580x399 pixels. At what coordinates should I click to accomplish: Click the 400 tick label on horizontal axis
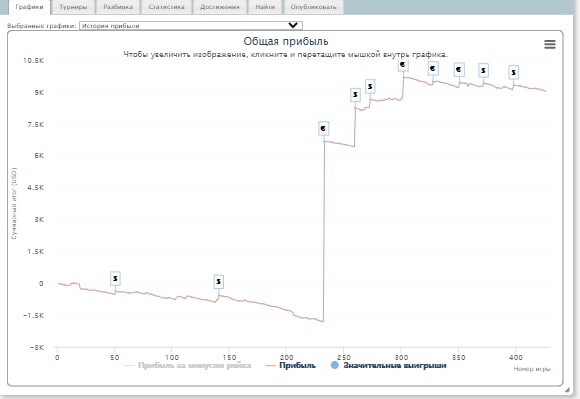point(516,357)
